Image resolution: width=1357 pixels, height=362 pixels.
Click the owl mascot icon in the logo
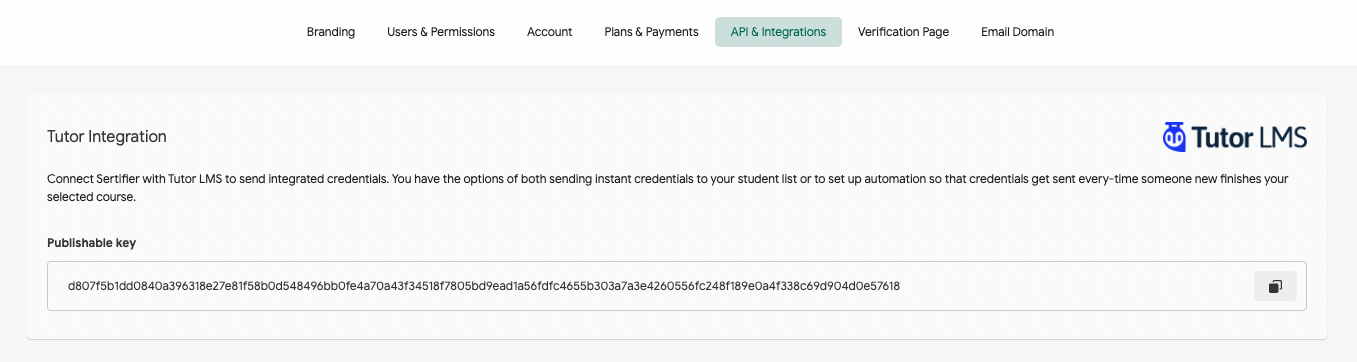pos(1174,137)
